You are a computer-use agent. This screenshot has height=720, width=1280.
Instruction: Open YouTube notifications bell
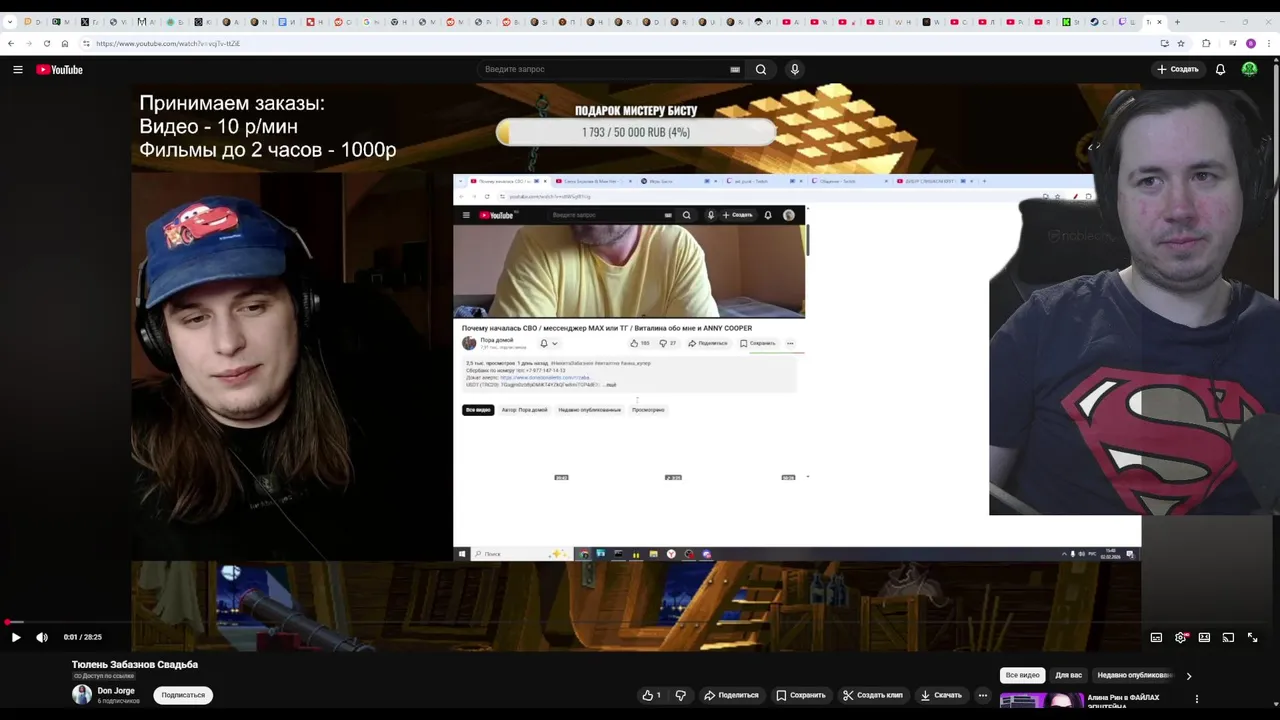coord(1220,69)
